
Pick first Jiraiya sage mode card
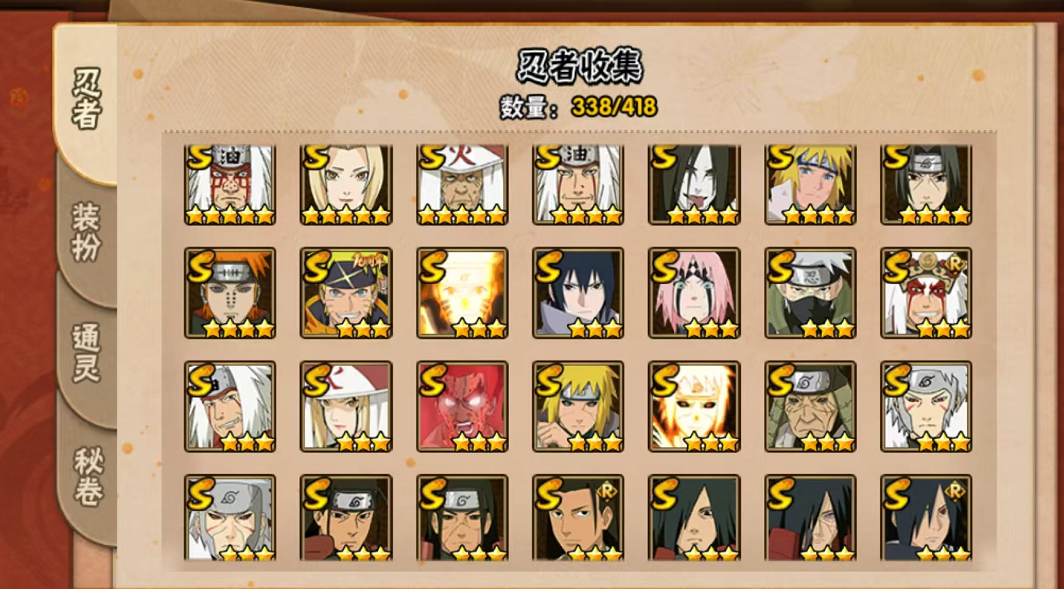pos(230,185)
